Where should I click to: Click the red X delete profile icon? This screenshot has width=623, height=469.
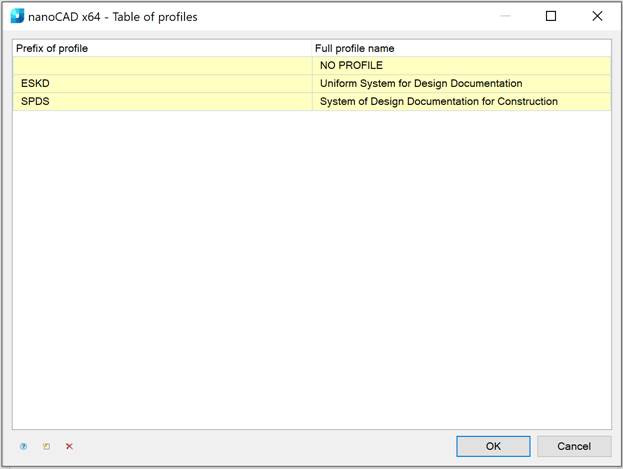coord(69,446)
